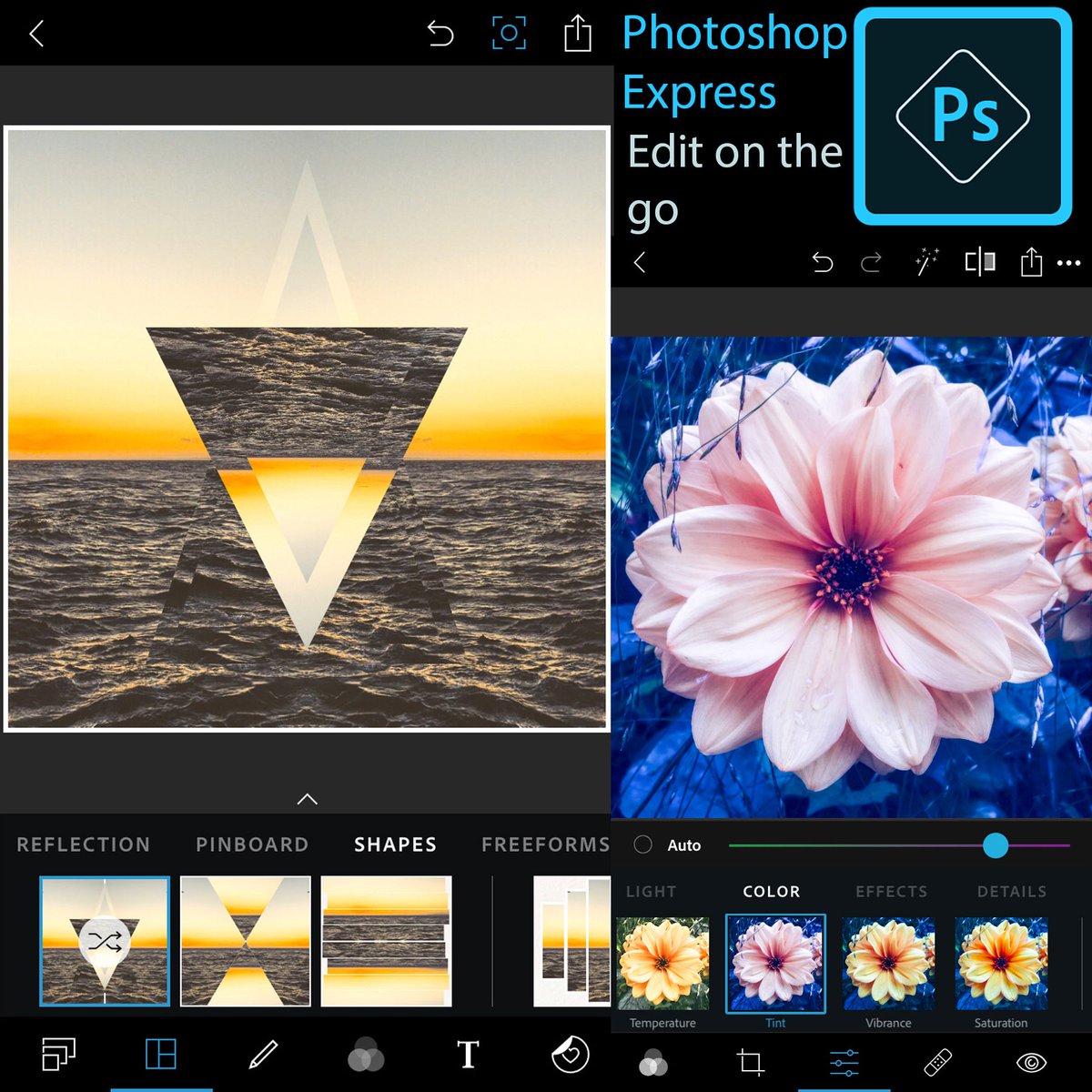
Task: Pick the vertical strips freeform layout
Action: coord(571,941)
